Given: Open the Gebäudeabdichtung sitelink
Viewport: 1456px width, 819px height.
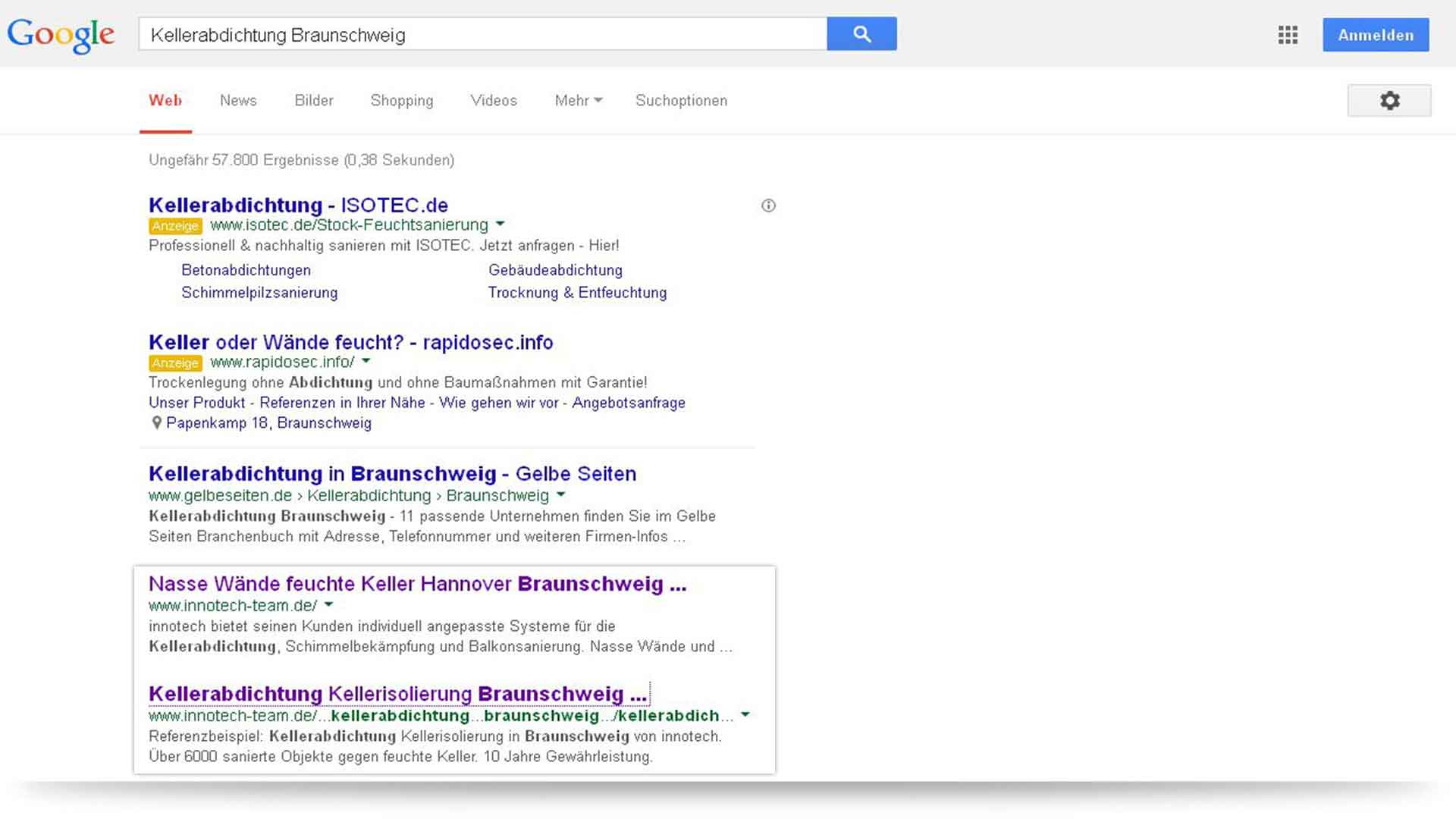Looking at the screenshot, I should click(555, 270).
